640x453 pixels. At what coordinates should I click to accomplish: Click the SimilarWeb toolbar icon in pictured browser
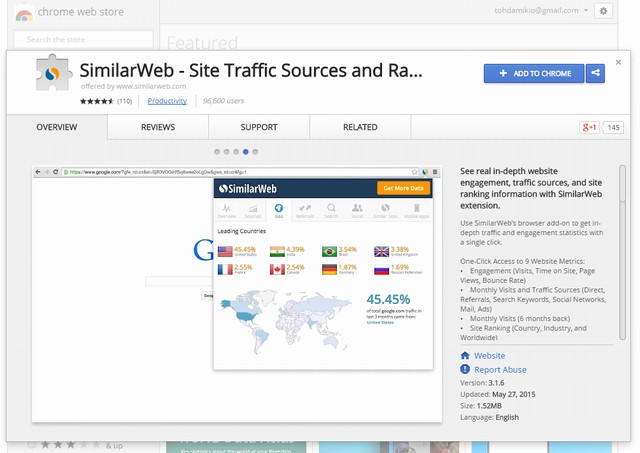[x=425, y=172]
